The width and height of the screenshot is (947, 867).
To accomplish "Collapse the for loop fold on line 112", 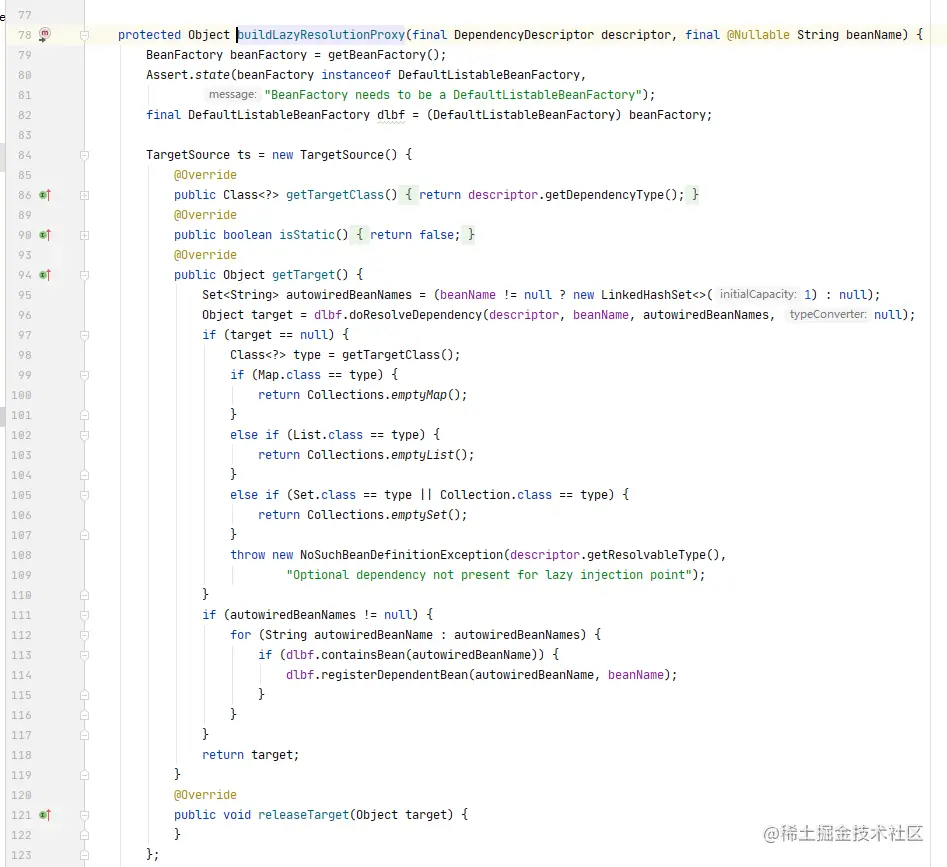I will point(85,635).
